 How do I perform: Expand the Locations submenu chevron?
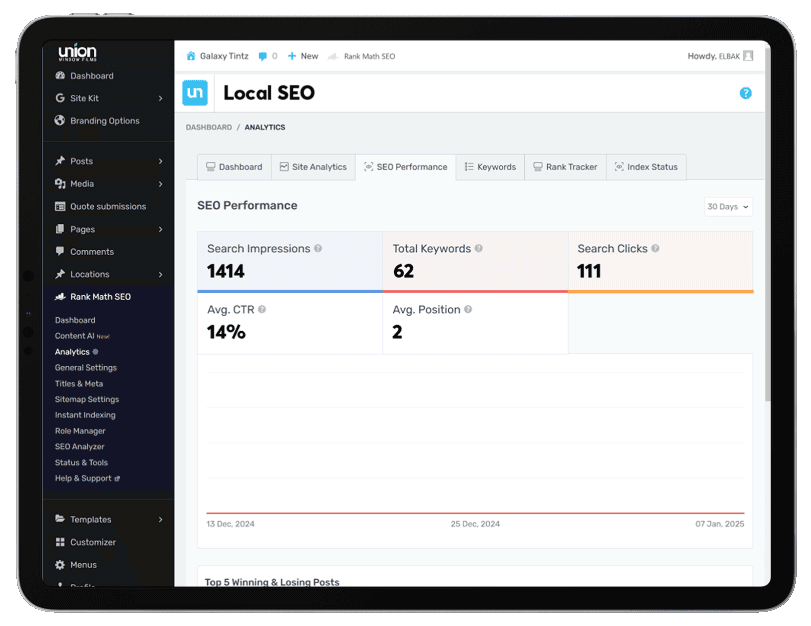[x=160, y=274]
